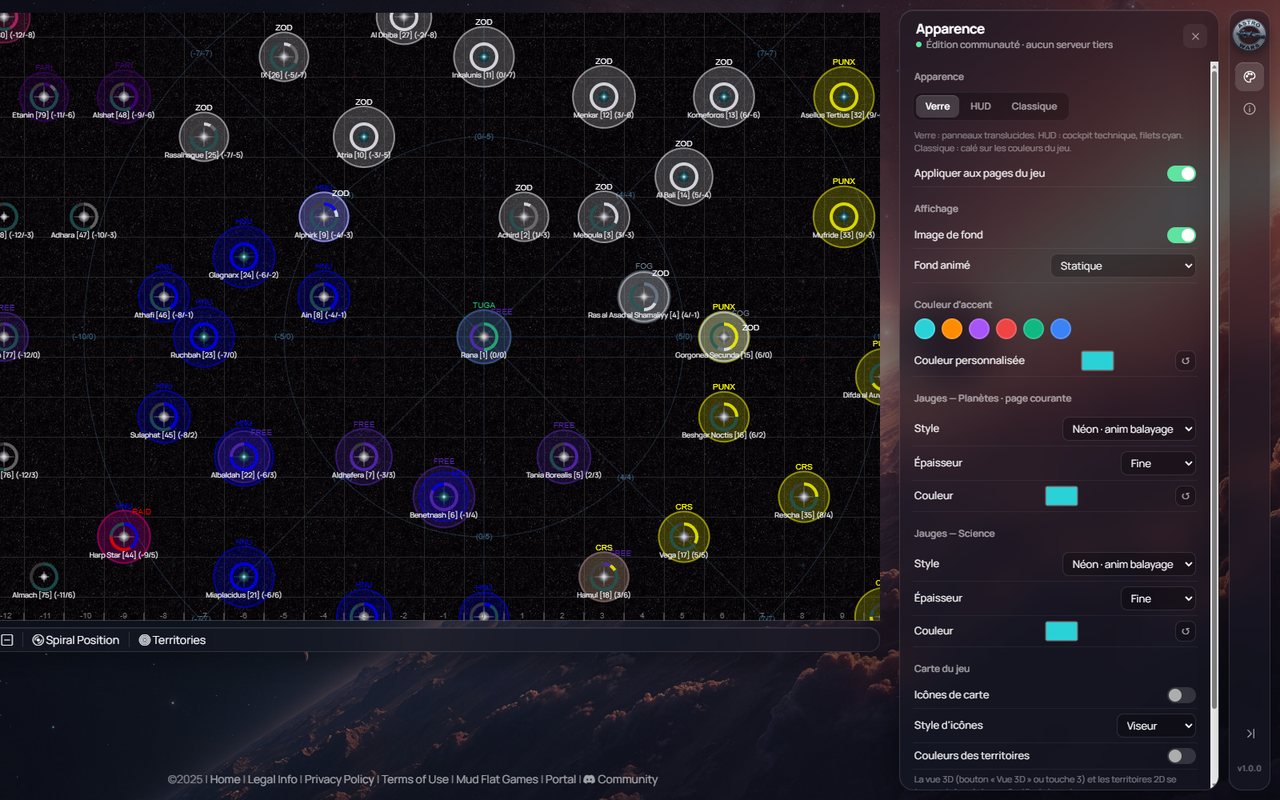Collapse the sidebar with the arrow icon
This screenshot has width=1280, height=800.
1249,733
